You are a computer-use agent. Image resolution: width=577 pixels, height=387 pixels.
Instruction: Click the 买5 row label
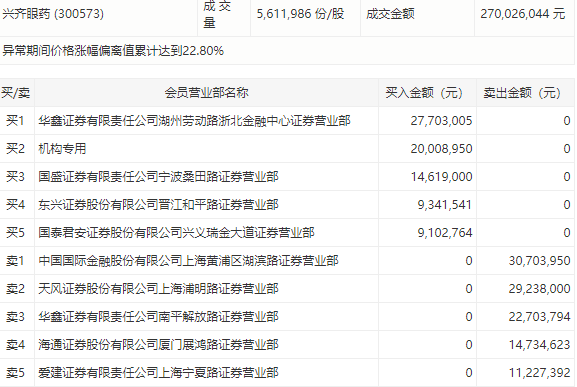pos(15,232)
